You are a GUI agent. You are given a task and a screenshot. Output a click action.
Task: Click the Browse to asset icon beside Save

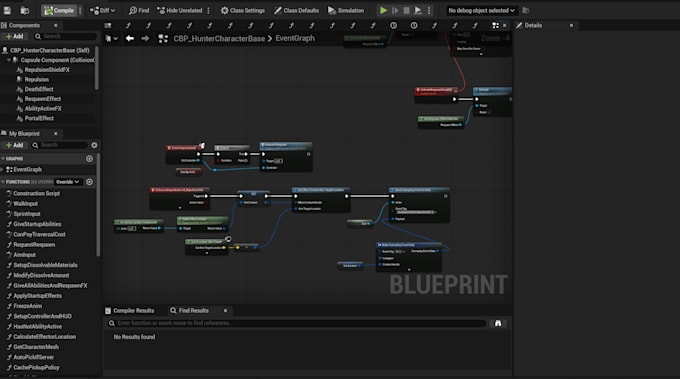[x=25, y=10]
